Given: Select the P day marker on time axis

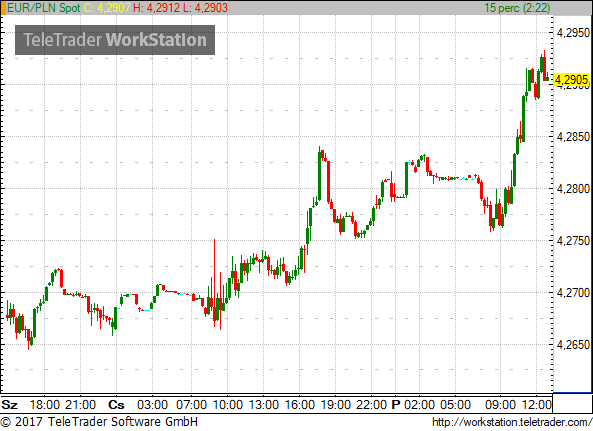Looking at the screenshot, I should 396,405.
